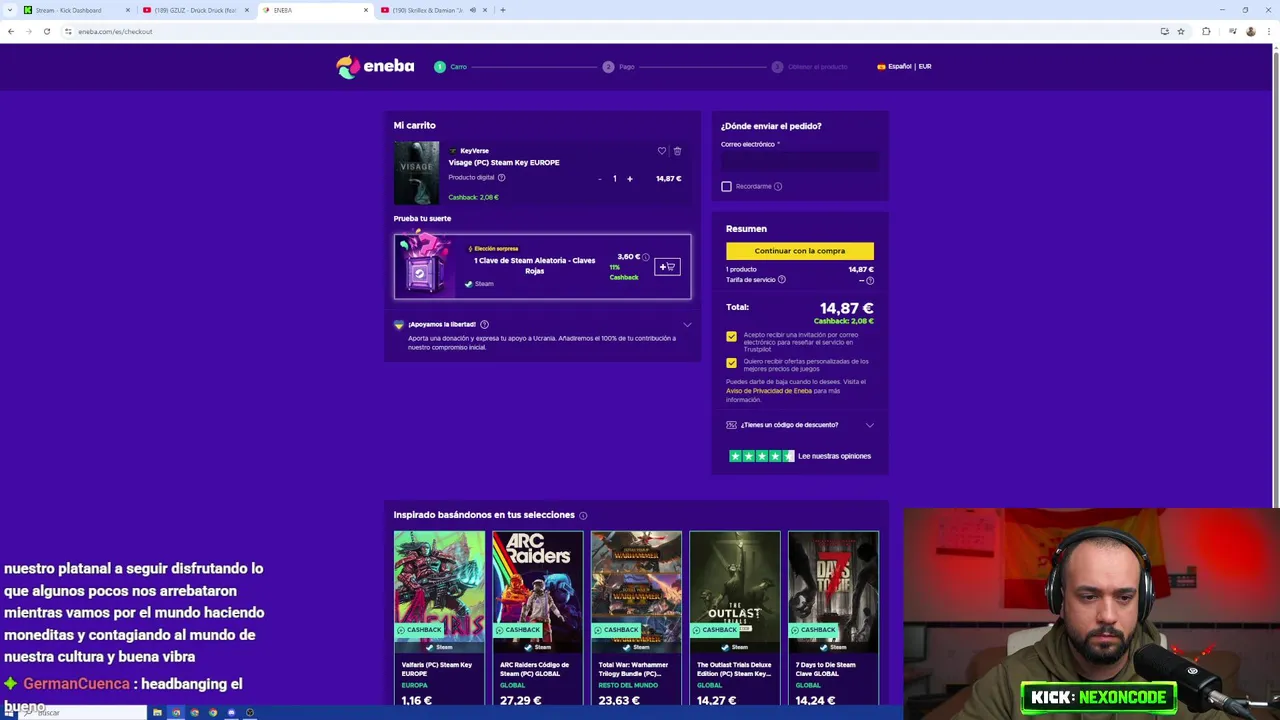Image resolution: width=1280 pixels, height=720 pixels.
Task: Click the random Steam key box image
Action: click(x=424, y=266)
